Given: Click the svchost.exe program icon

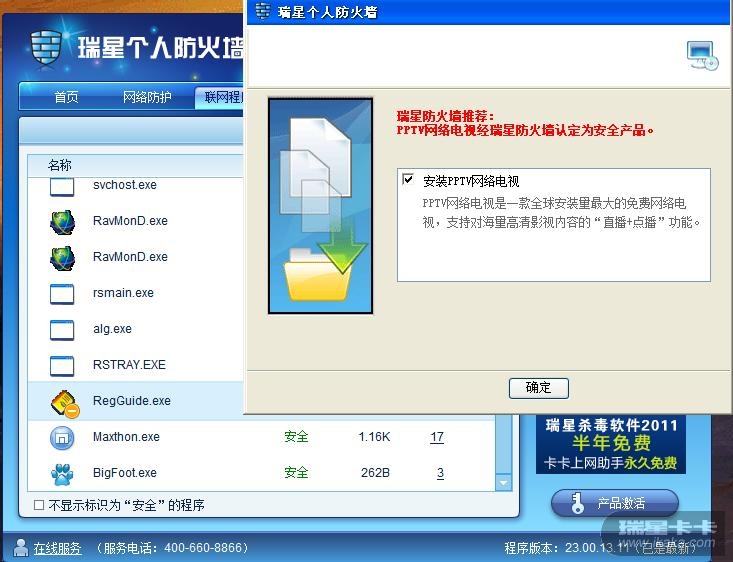Looking at the screenshot, I should (62, 187).
